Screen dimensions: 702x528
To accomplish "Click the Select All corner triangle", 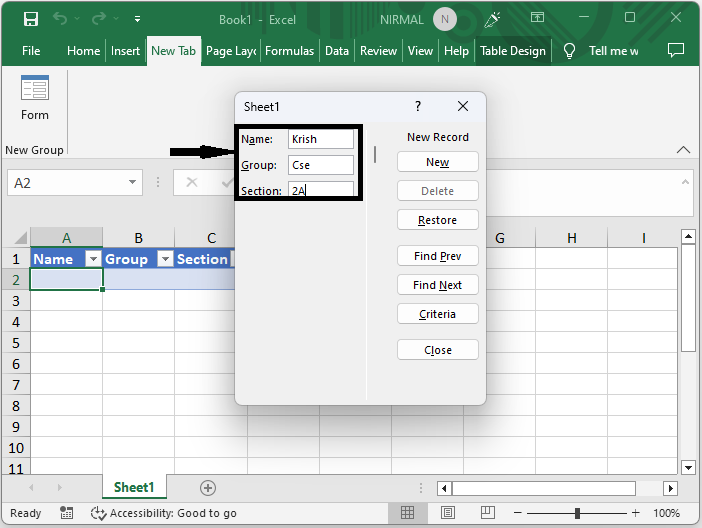I will (21, 237).
